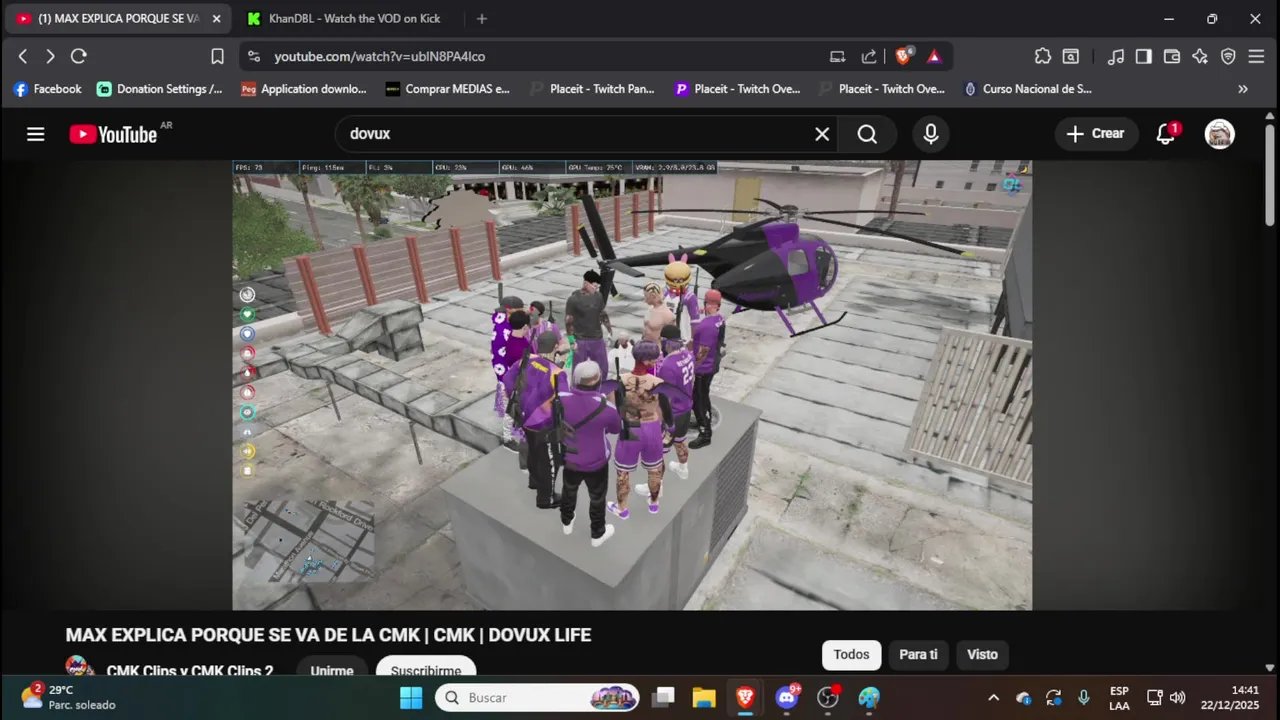Viewport: 1280px width, 720px height.
Task: Open the Brave Rewards triangle icon
Action: (934, 57)
